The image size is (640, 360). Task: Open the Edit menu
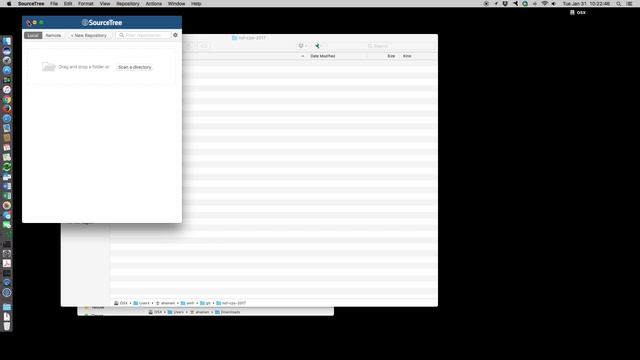(x=68, y=4)
